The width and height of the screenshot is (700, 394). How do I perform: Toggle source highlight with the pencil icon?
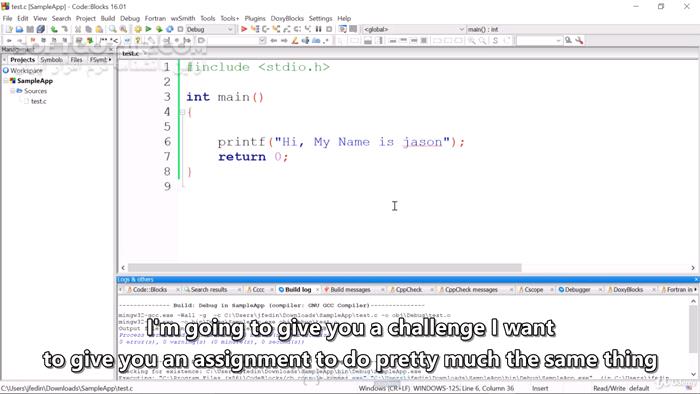[295, 41]
